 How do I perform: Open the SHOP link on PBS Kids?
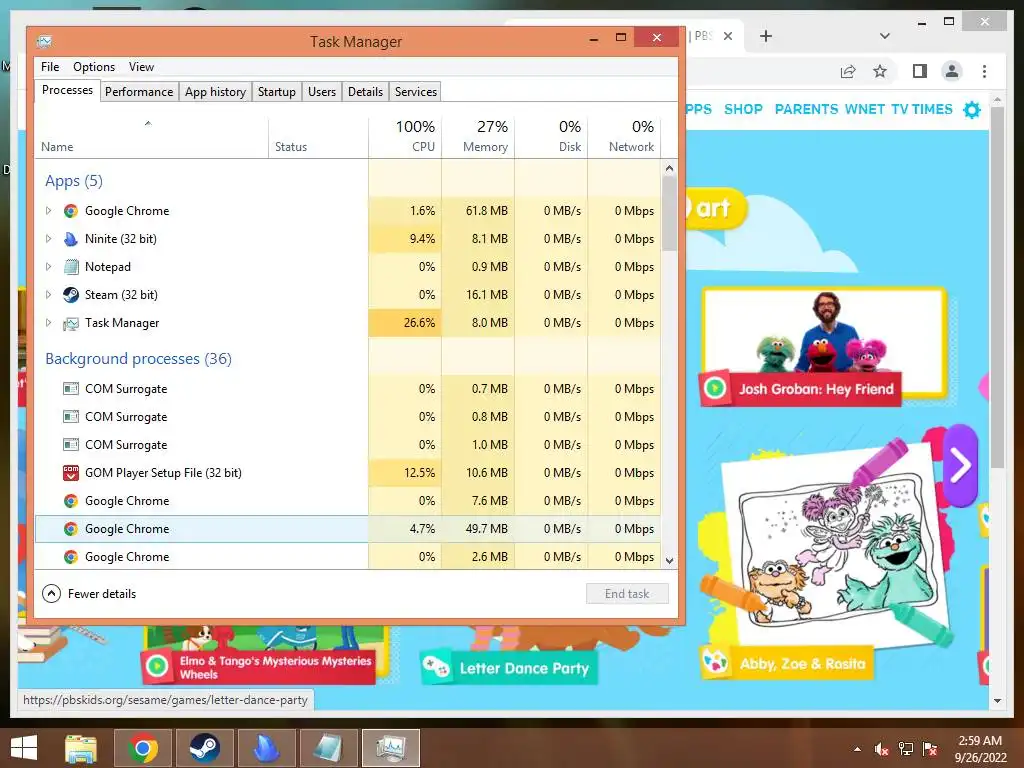click(743, 109)
